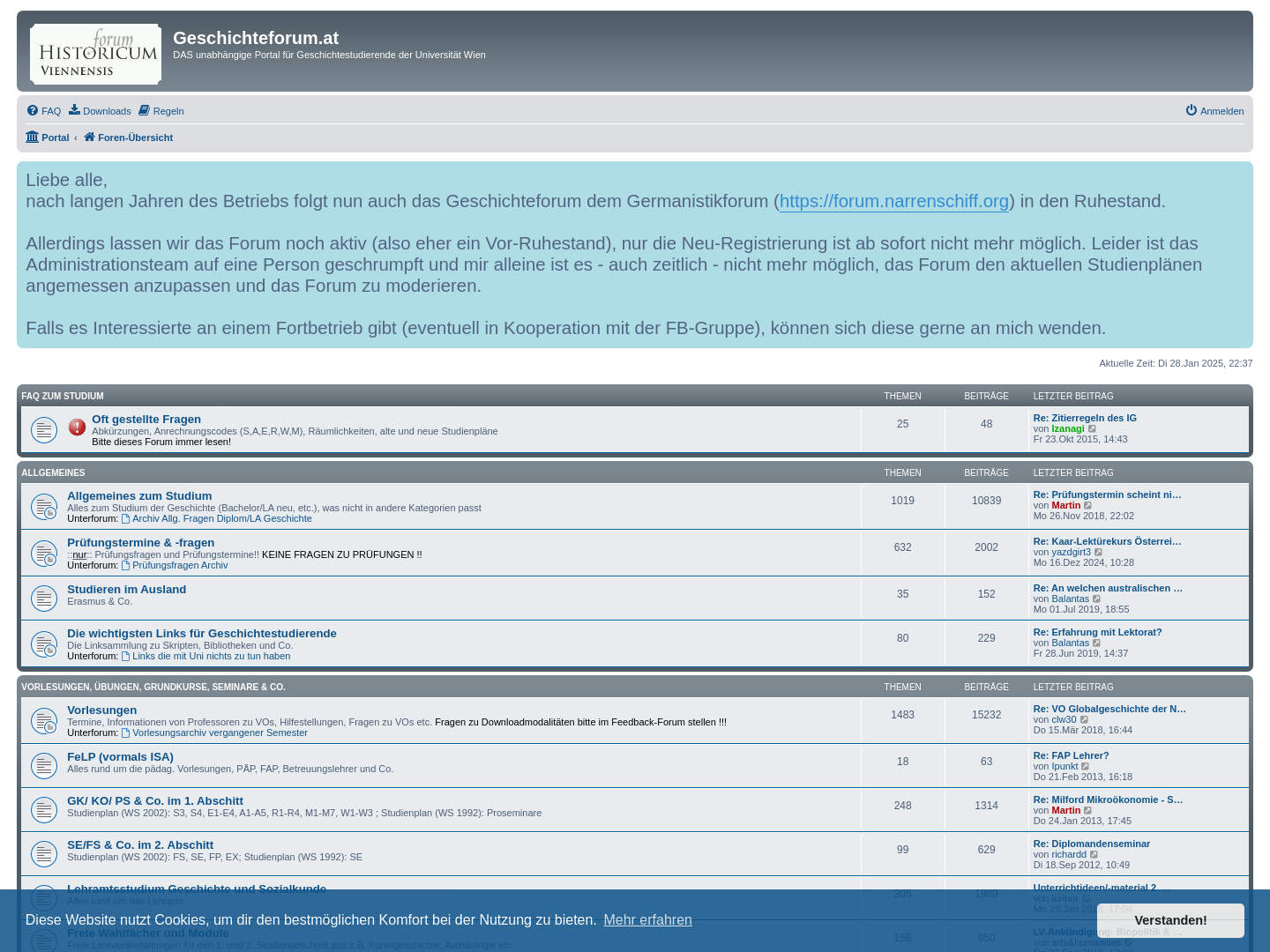Click forum icon for FeLP (vormals ISA) row
The width and height of the screenshot is (1270, 952).
[x=44, y=766]
